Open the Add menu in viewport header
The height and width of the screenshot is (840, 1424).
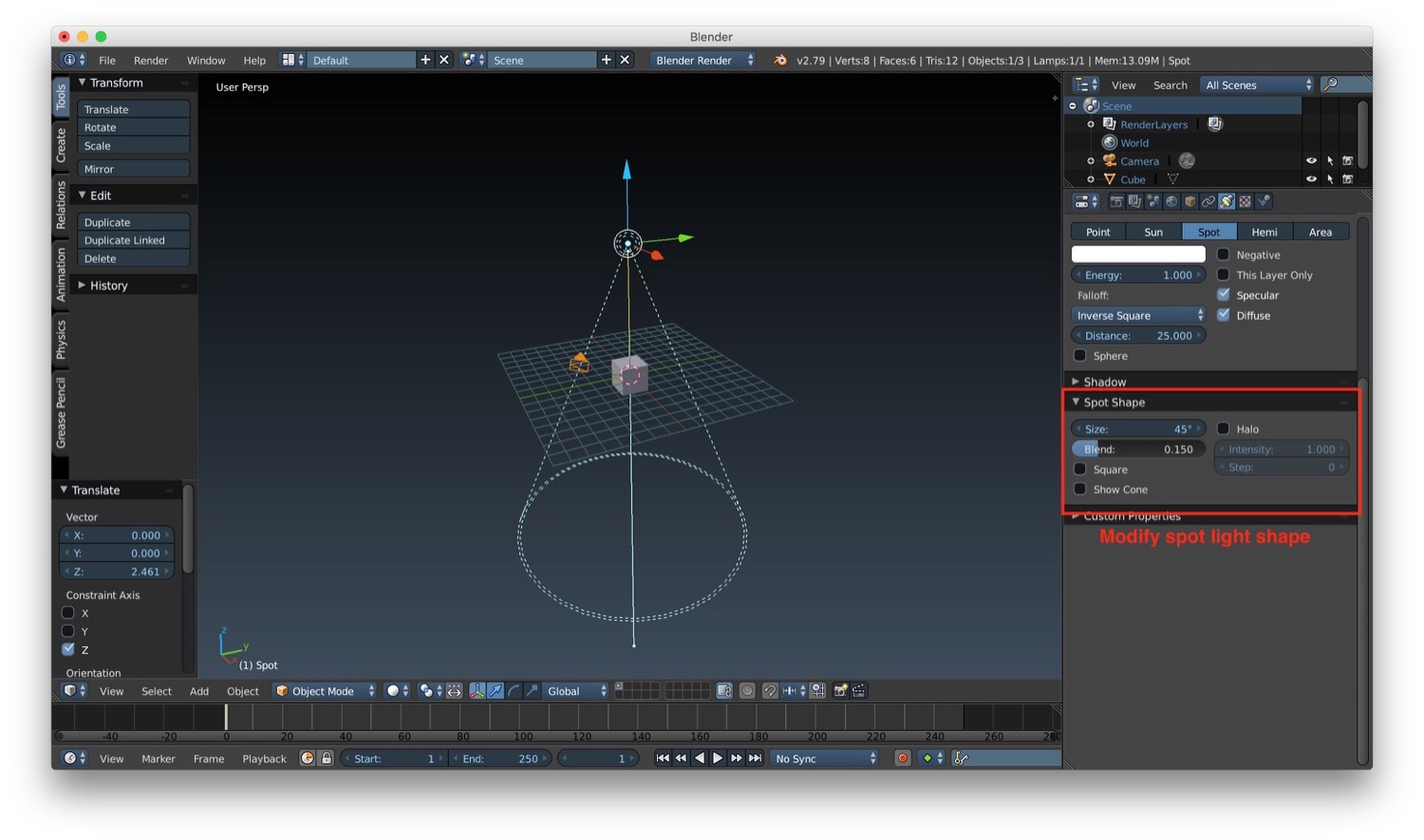pos(199,691)
